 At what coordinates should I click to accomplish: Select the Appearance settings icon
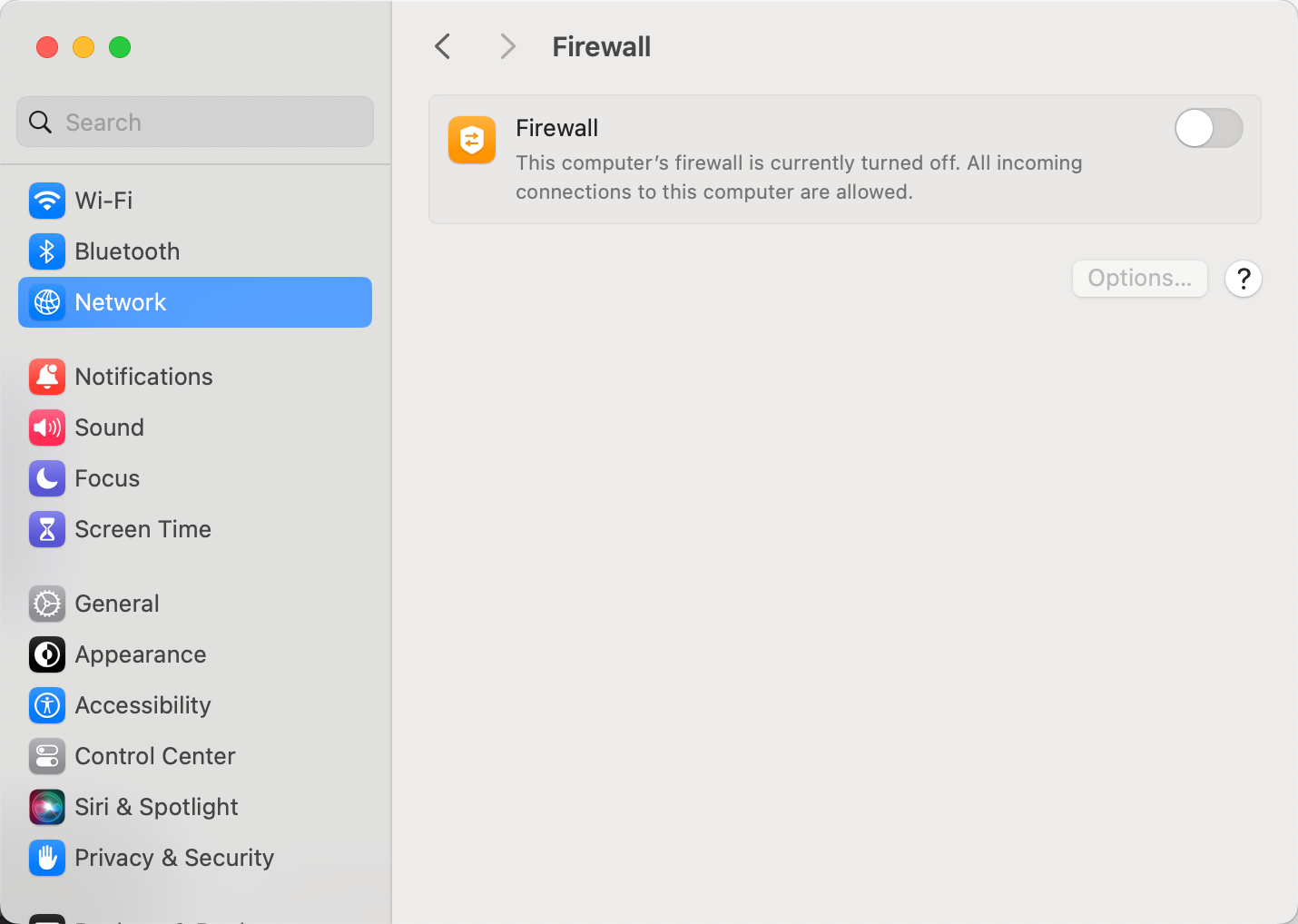(x=47, y=654)
